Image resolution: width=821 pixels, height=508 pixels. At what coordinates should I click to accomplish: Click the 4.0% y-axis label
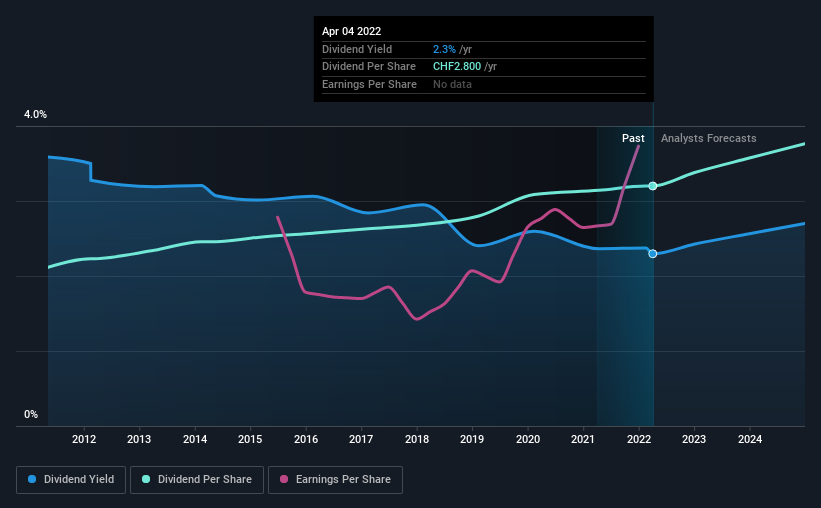[35, 115]
